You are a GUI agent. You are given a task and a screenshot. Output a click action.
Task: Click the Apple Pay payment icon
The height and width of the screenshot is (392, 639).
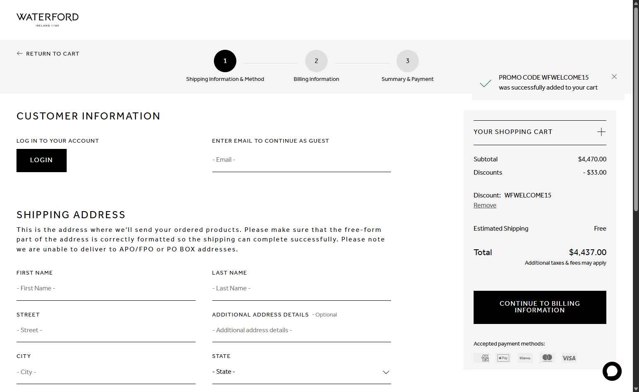click(503, 358)
